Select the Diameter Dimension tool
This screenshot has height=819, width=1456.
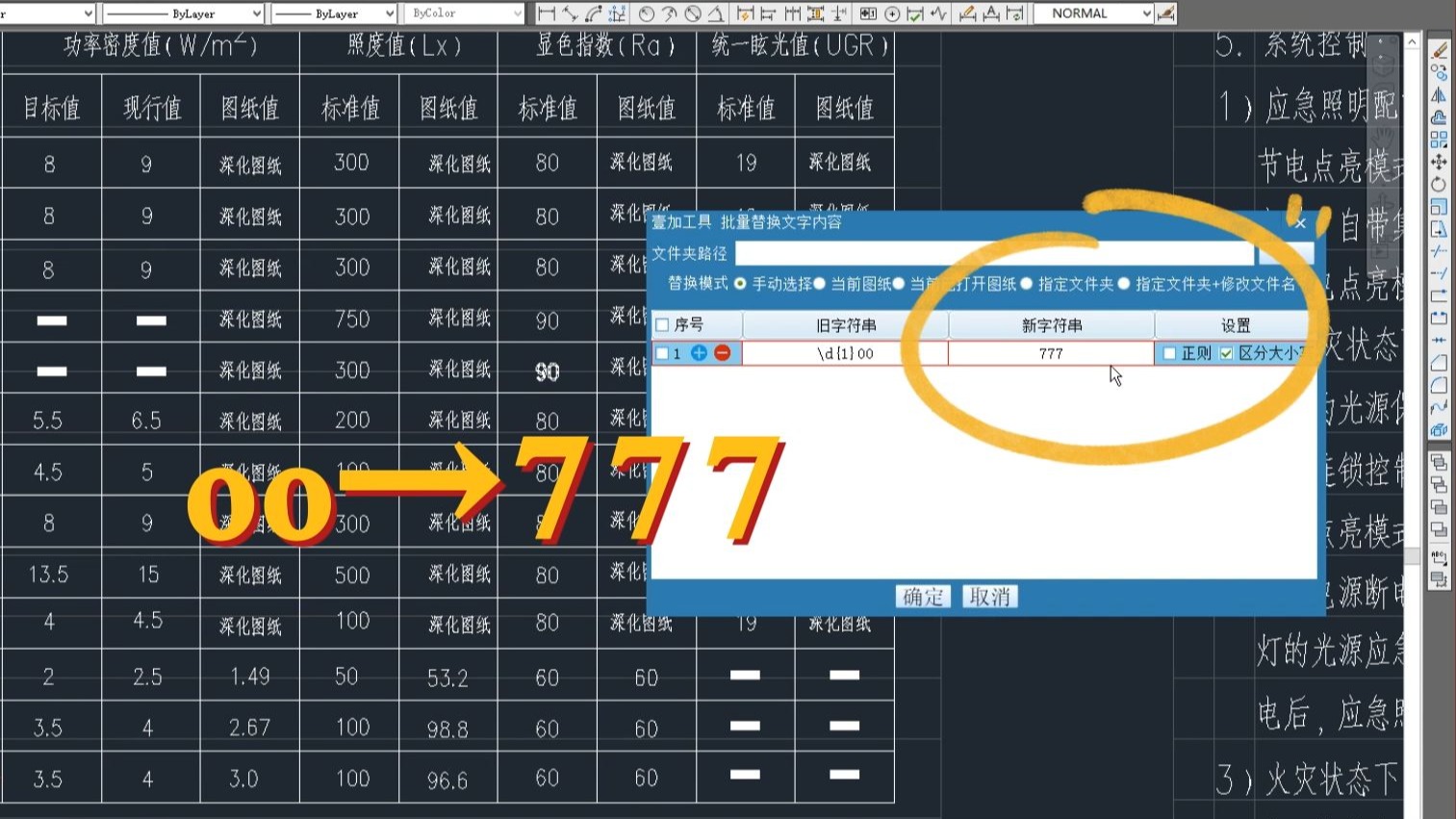coord(695,13)
